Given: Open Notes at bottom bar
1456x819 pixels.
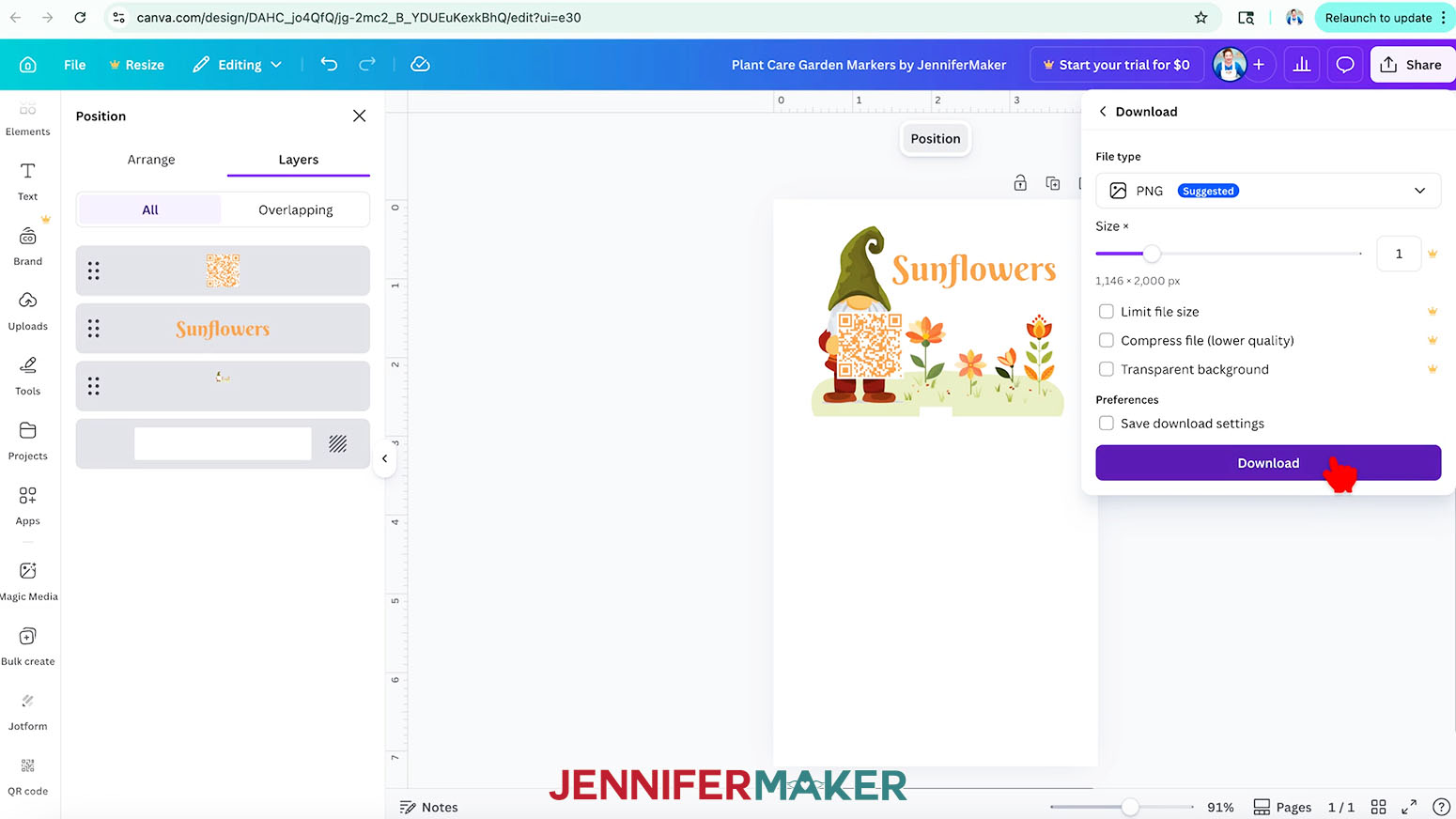Looking at the screenshot, I should coord(429,807).
